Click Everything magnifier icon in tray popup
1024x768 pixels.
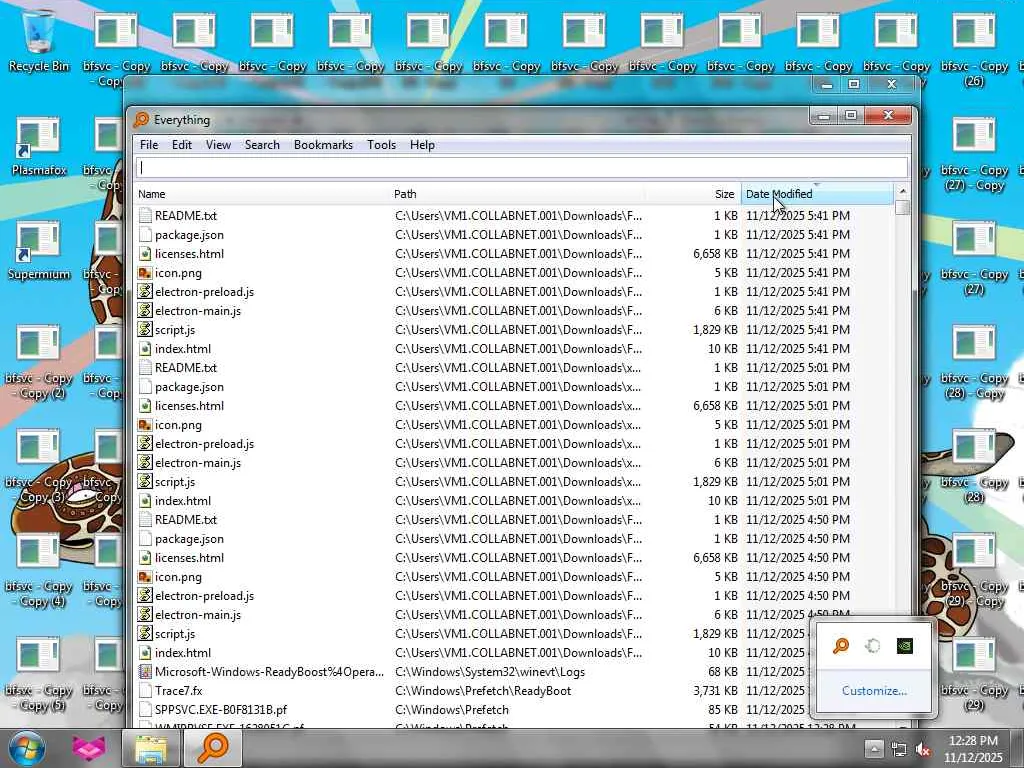841,646
